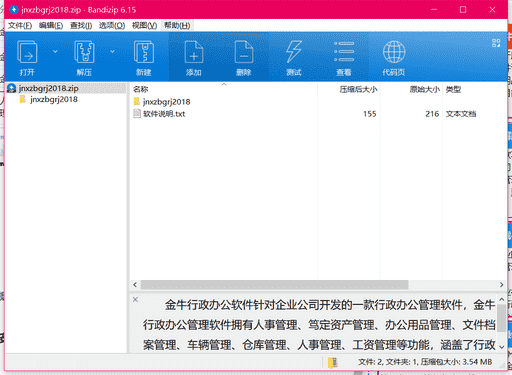
Task: Click the status bar file count text
Action: pyautogui.click(x=425, y=362)
